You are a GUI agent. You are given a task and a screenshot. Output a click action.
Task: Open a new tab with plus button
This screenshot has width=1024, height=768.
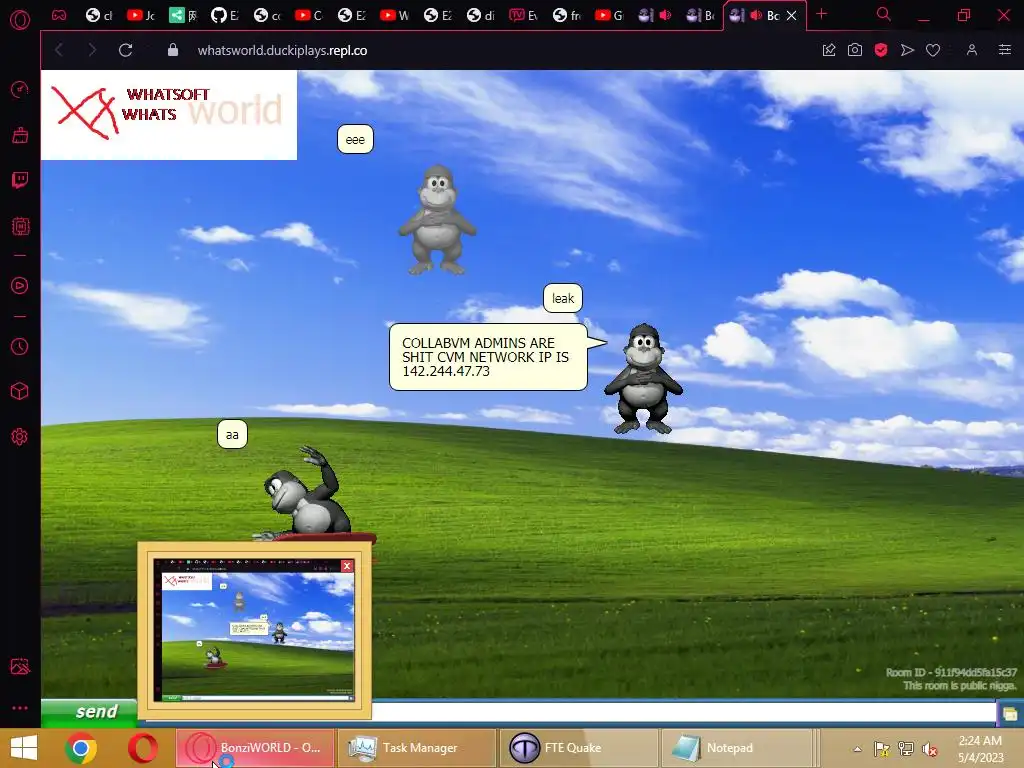click(822, 14)
